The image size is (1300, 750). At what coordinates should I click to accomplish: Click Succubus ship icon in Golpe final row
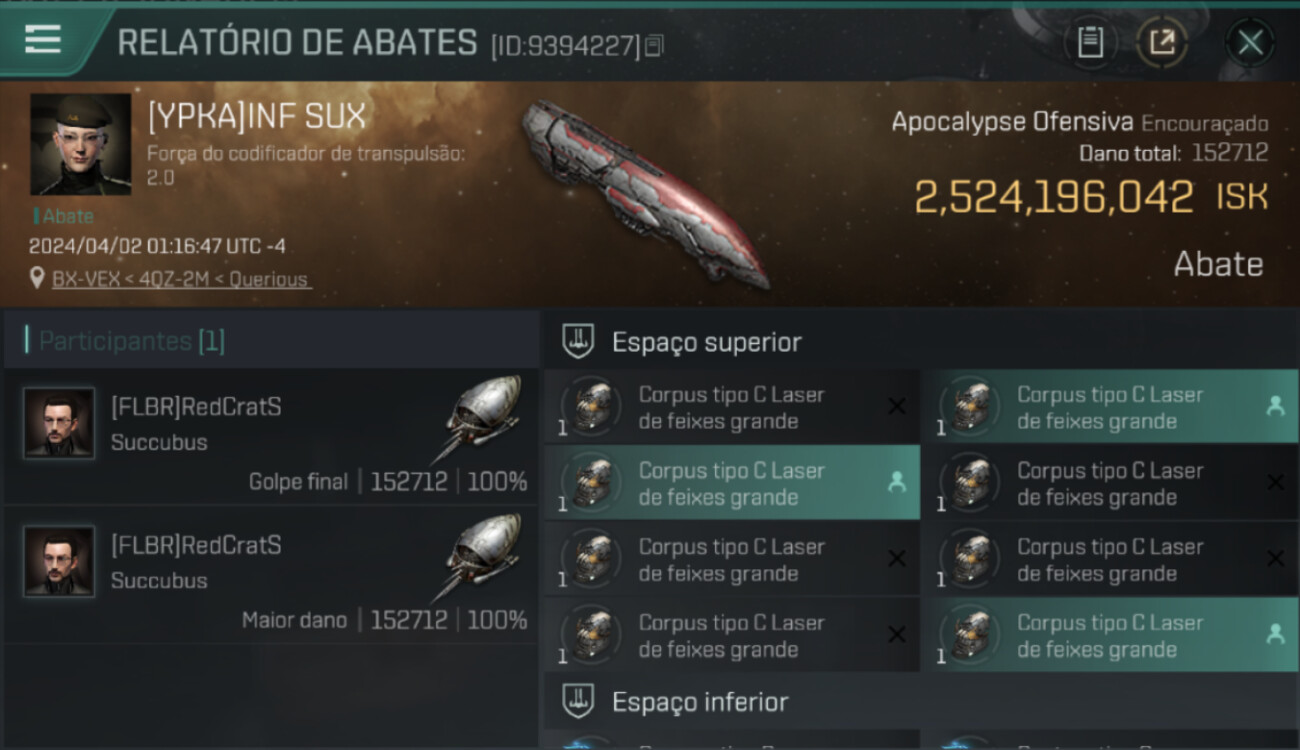click(480, 419)
